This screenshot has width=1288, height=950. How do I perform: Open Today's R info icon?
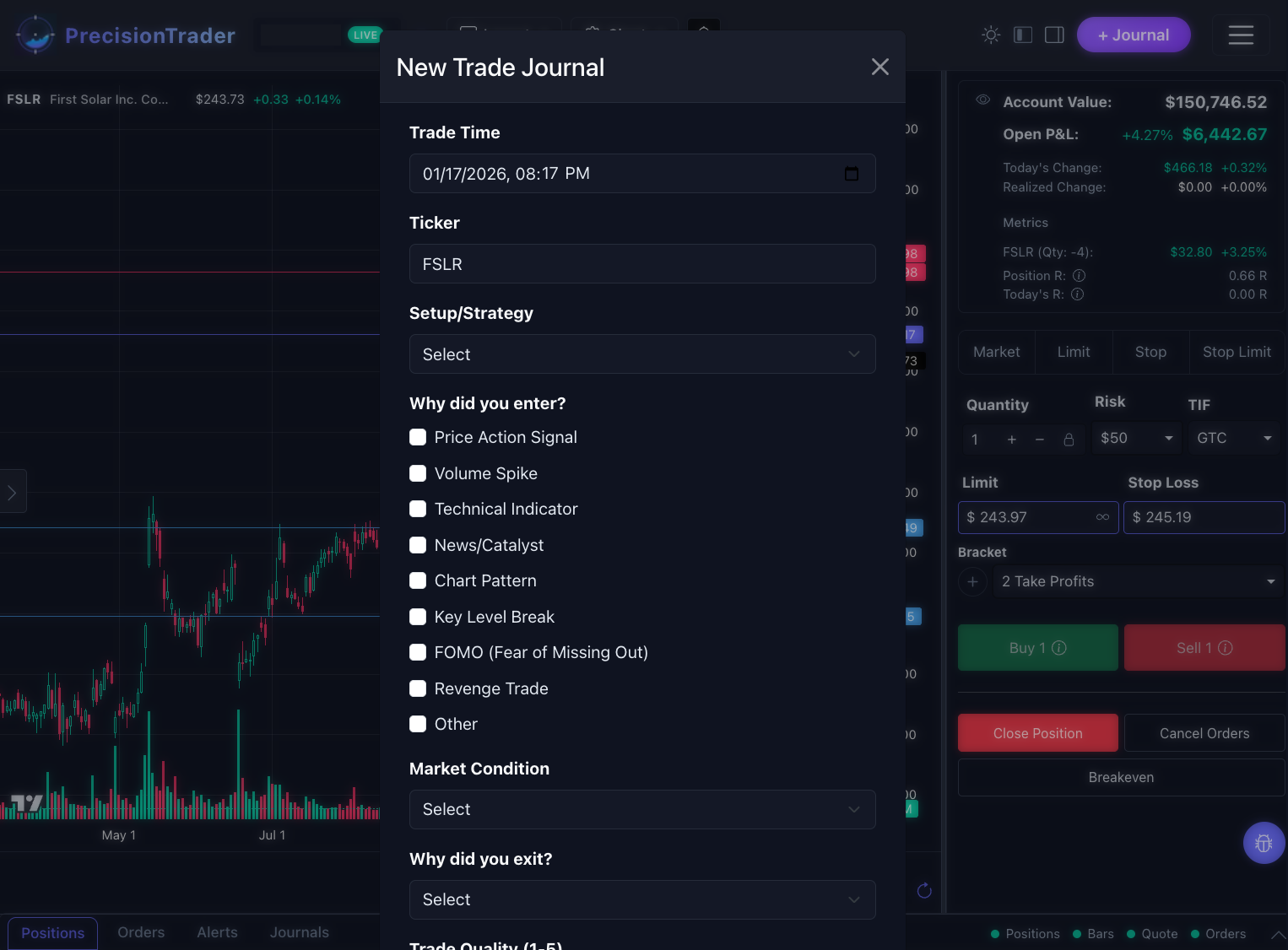pyautogui.click(x=1077, y=294)
